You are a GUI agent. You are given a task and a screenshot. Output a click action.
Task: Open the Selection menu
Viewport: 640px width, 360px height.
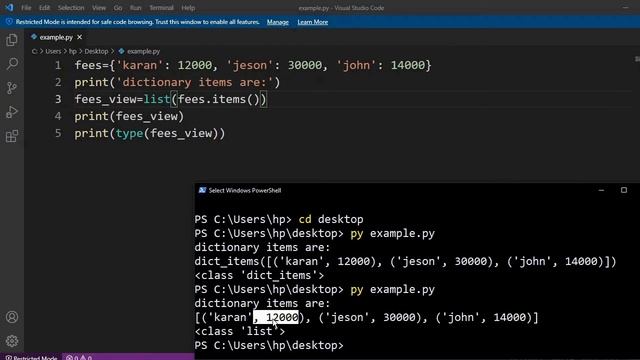[71, 8]
